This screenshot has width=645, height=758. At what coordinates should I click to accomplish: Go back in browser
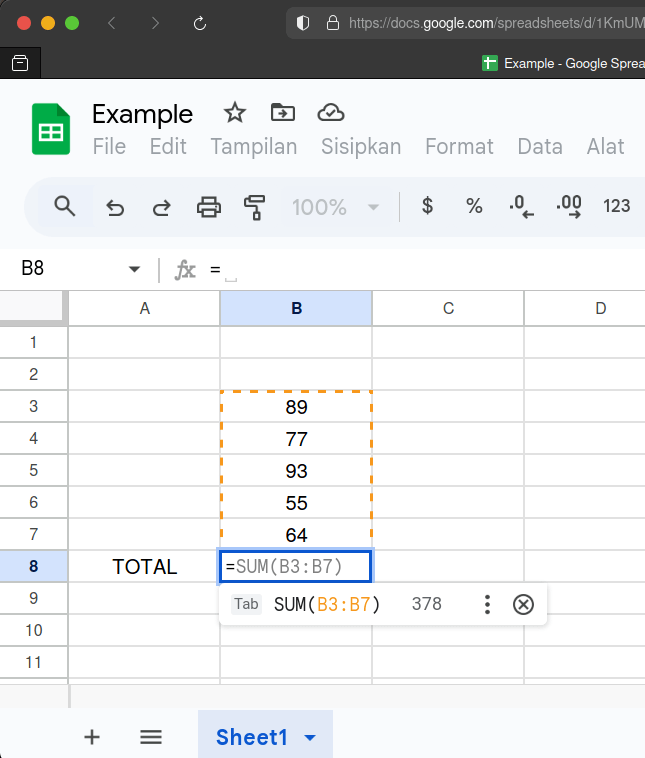(112, 23)
